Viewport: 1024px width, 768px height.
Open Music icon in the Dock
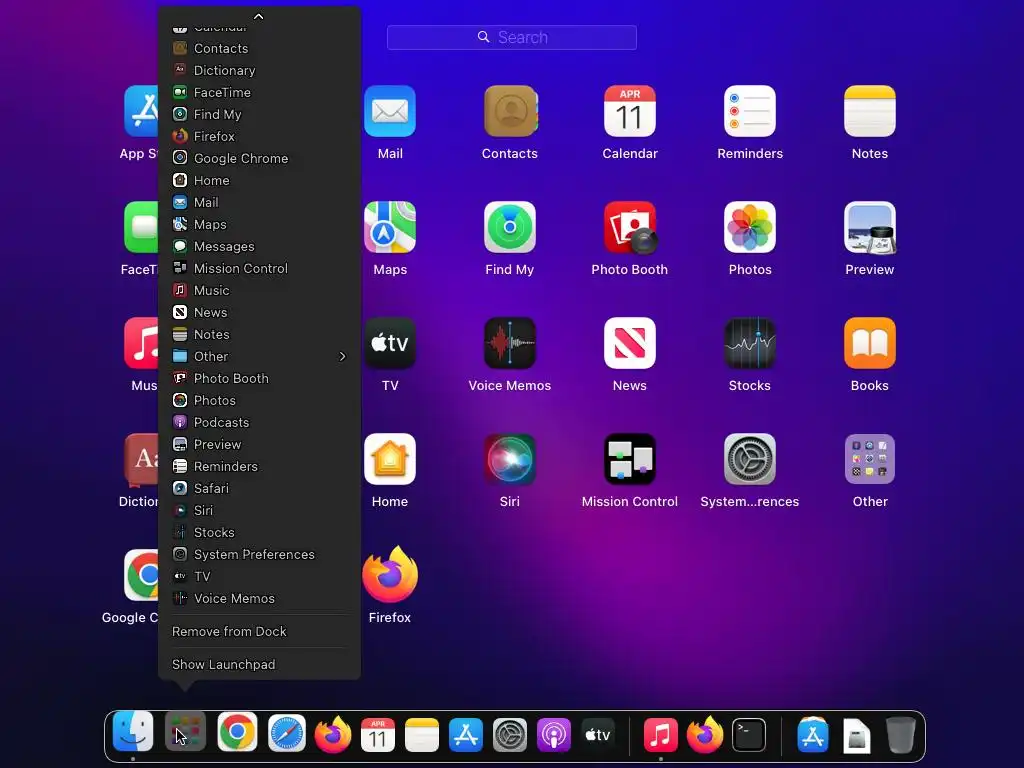click(660, 735)
